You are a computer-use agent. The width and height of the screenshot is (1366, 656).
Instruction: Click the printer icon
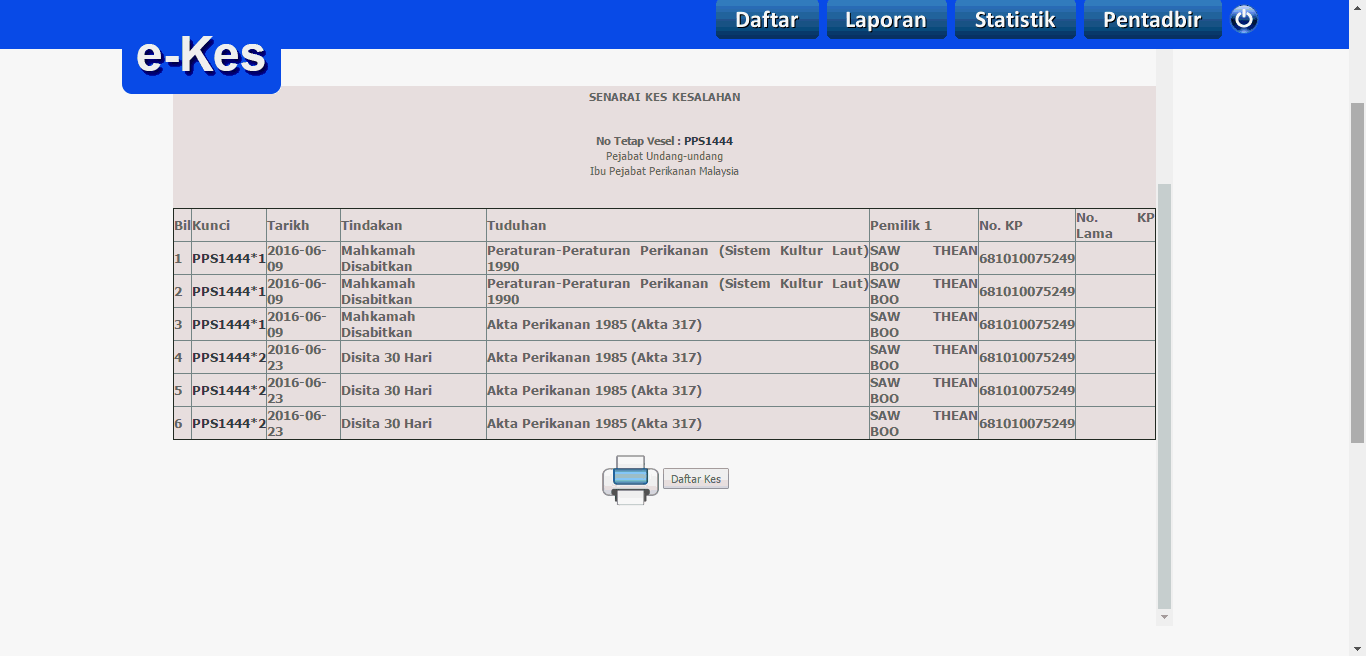click(630, 479)
